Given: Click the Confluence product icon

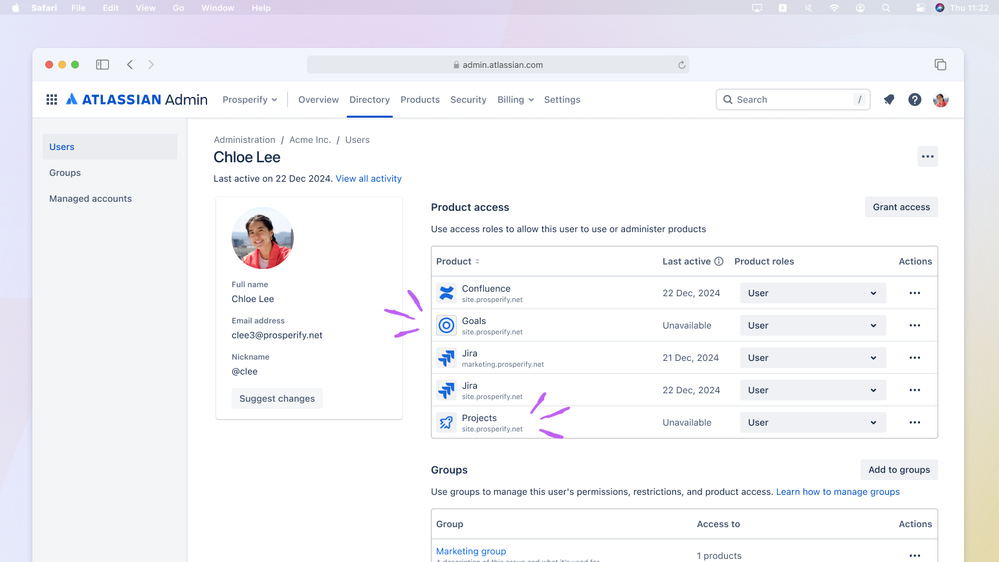Looking at the screenshot, I should 447,293.
